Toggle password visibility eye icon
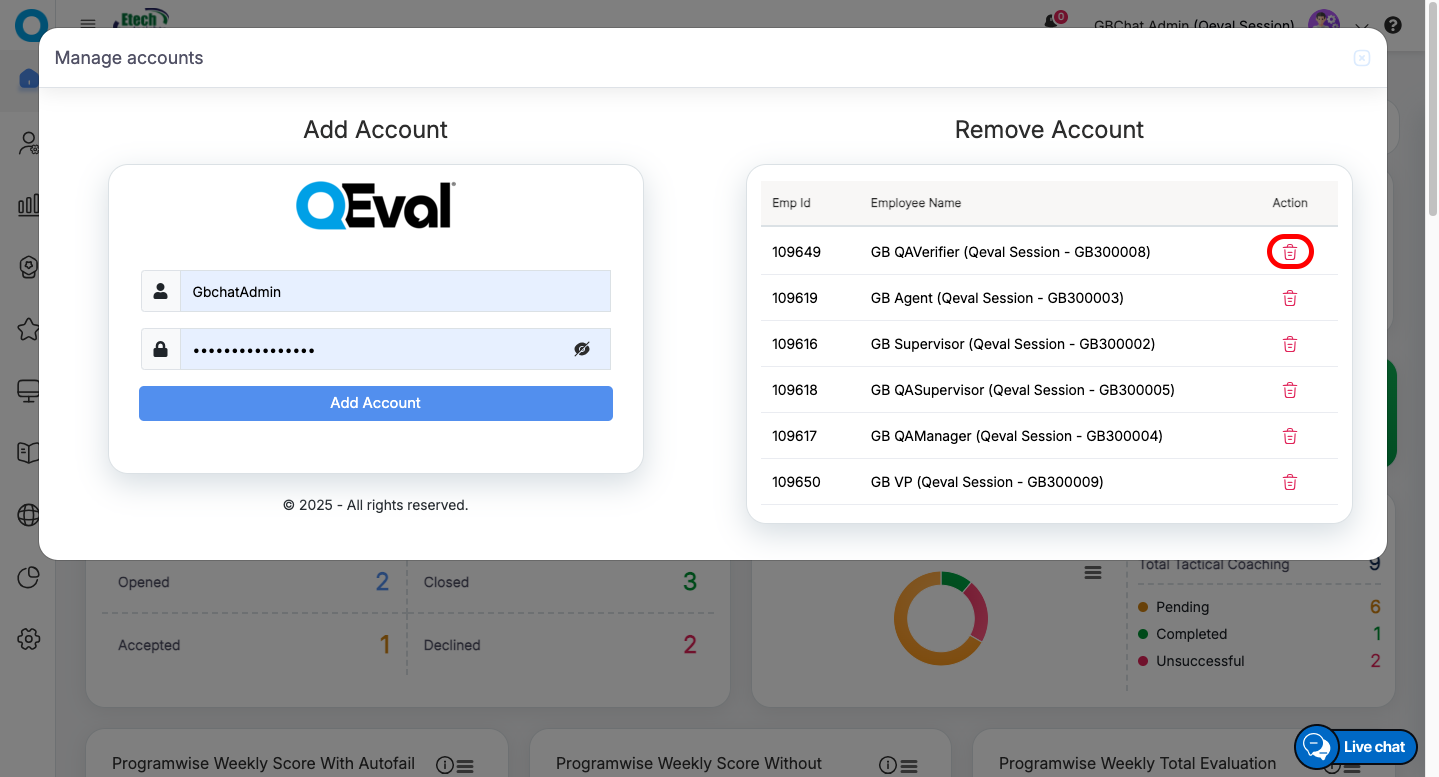This screenshot has width=1439, height=777. coord(582,349)
